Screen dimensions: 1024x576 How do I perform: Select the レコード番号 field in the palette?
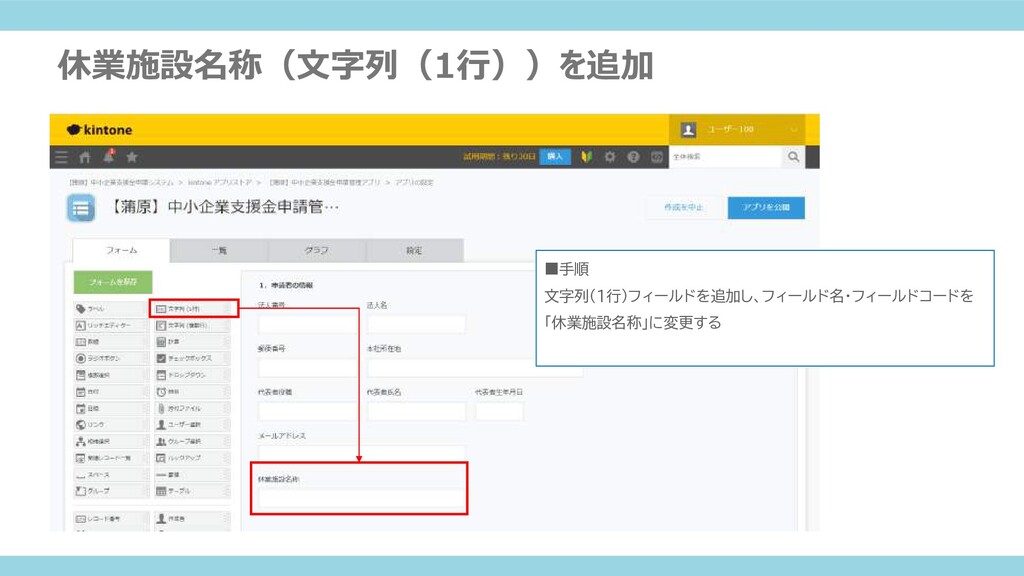112,519
